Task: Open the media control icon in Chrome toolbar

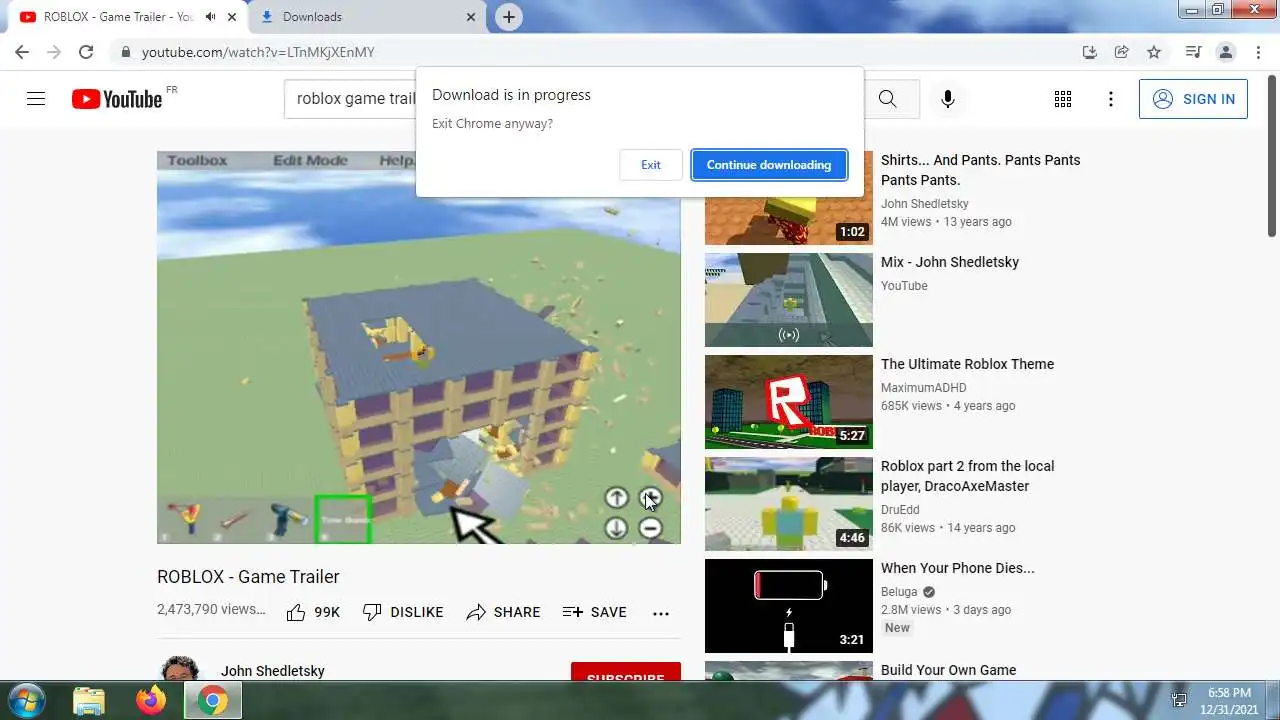Action: coord(1193,52)
